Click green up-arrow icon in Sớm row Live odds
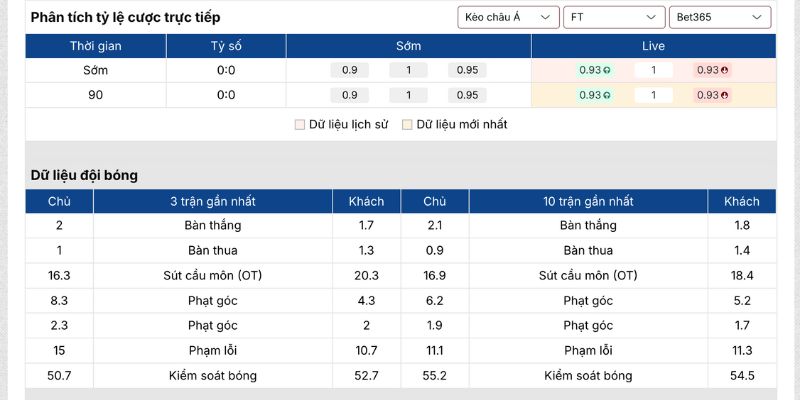This screenshot has width=800, height=400. click(607, 70)
